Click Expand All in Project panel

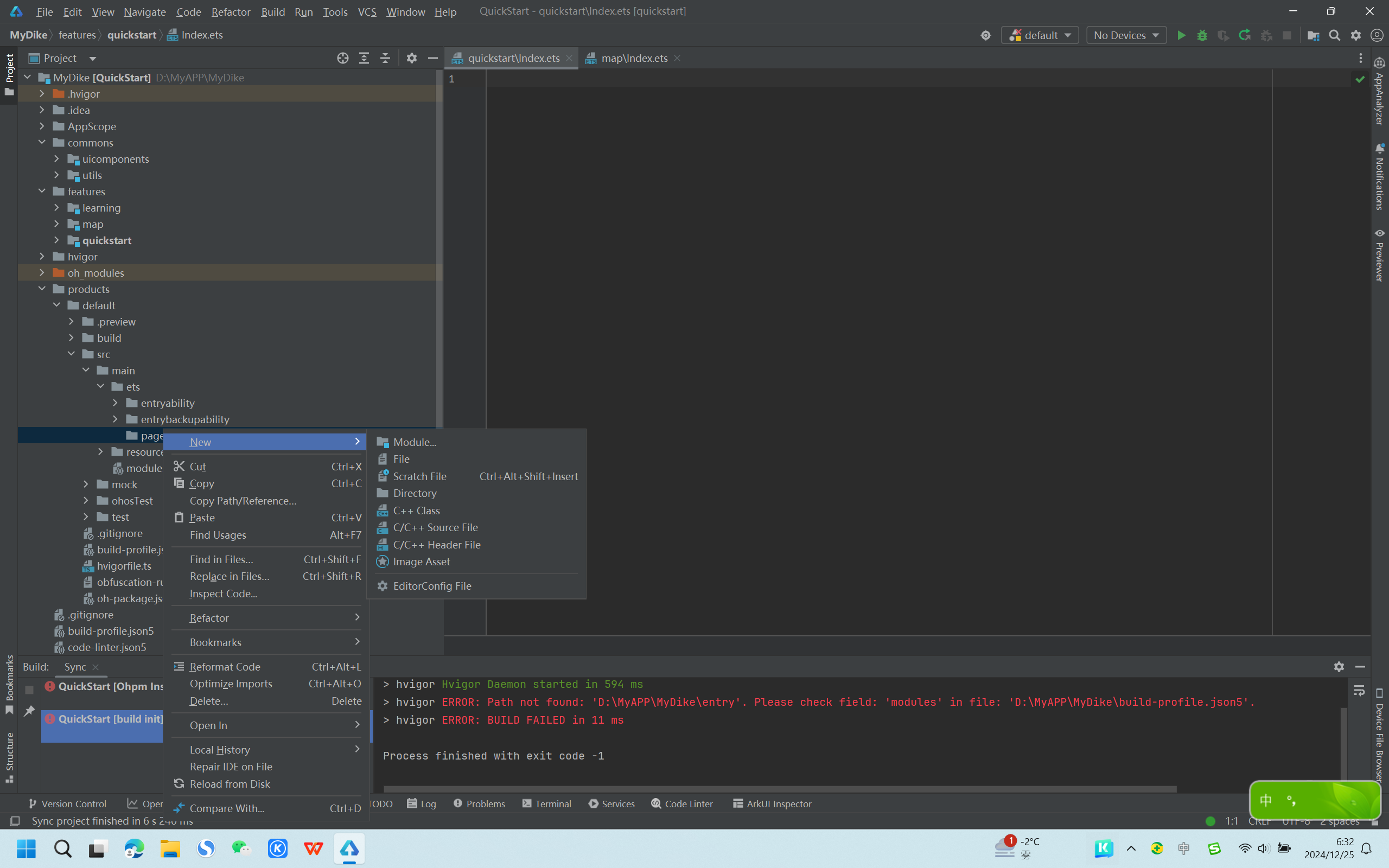click(x=364, y=58)
